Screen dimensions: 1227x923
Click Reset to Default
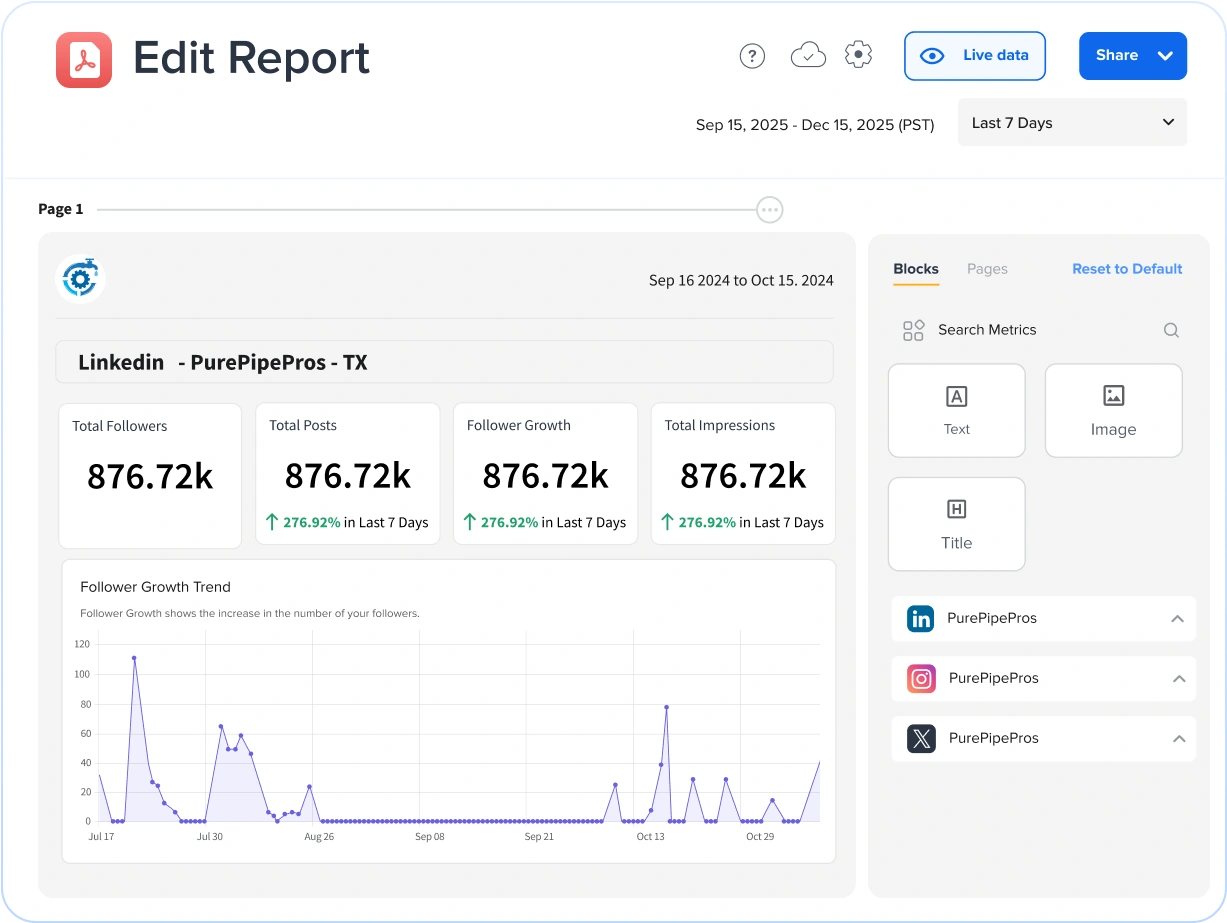coord(1127,269)
